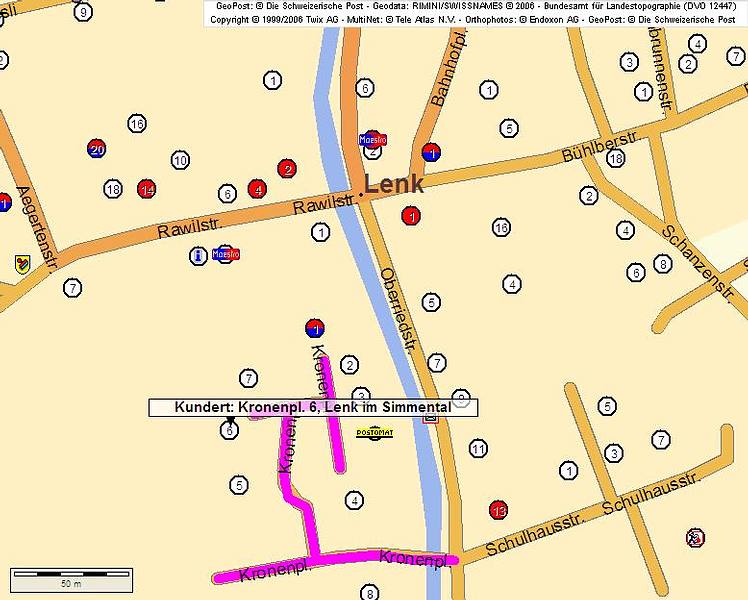This screenshot has height=600, width=748.
Task: Select white house-number marker 16 near Oberriedstr.
Action: click(501, 228)
